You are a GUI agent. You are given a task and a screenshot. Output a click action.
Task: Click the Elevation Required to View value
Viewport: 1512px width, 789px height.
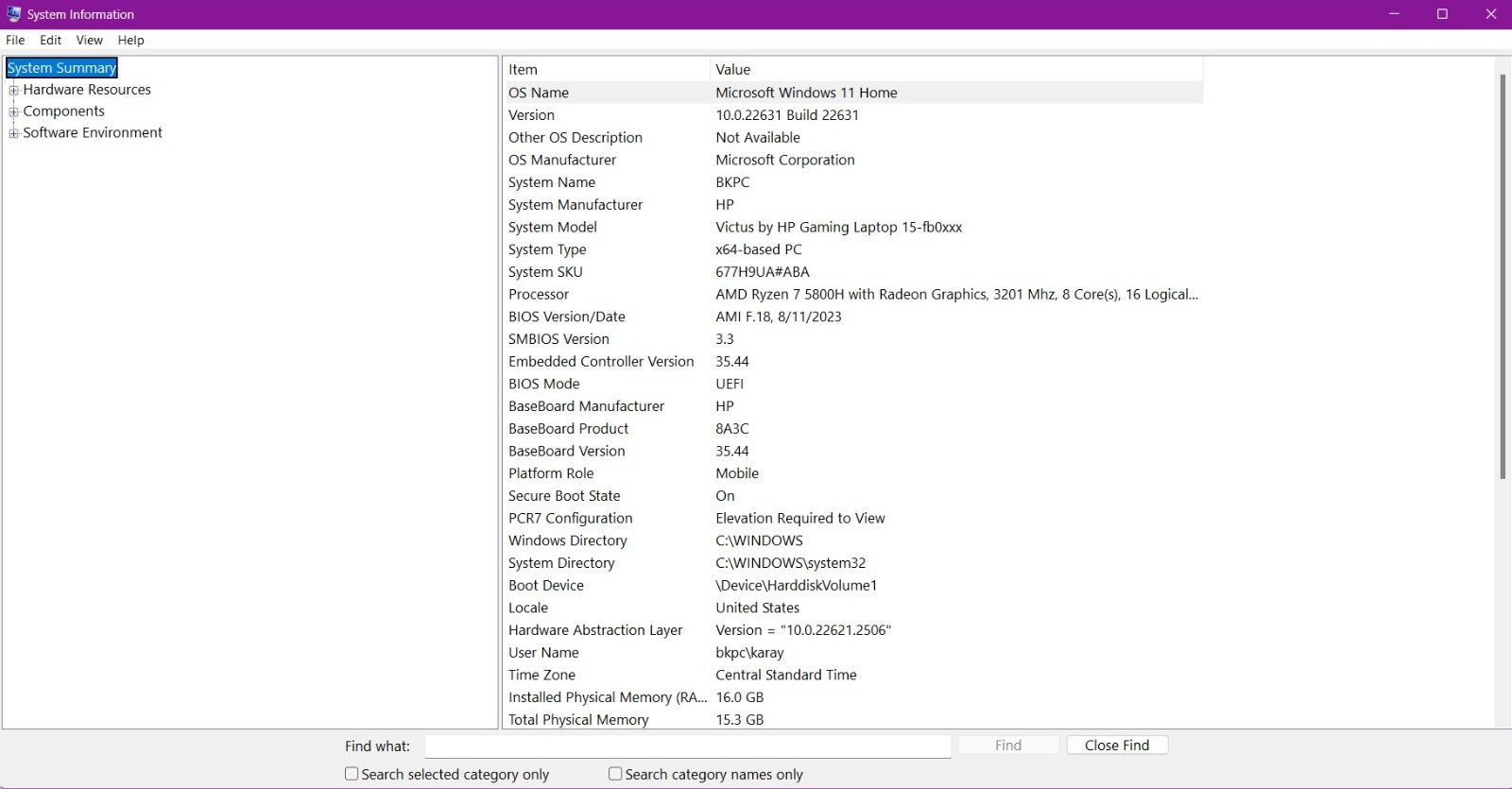click(800, 519)
